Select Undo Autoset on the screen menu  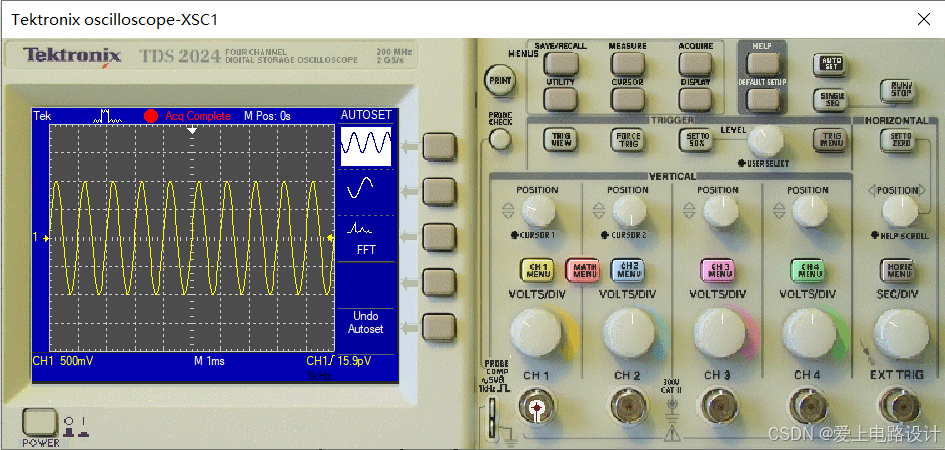(x=366, y=322)
